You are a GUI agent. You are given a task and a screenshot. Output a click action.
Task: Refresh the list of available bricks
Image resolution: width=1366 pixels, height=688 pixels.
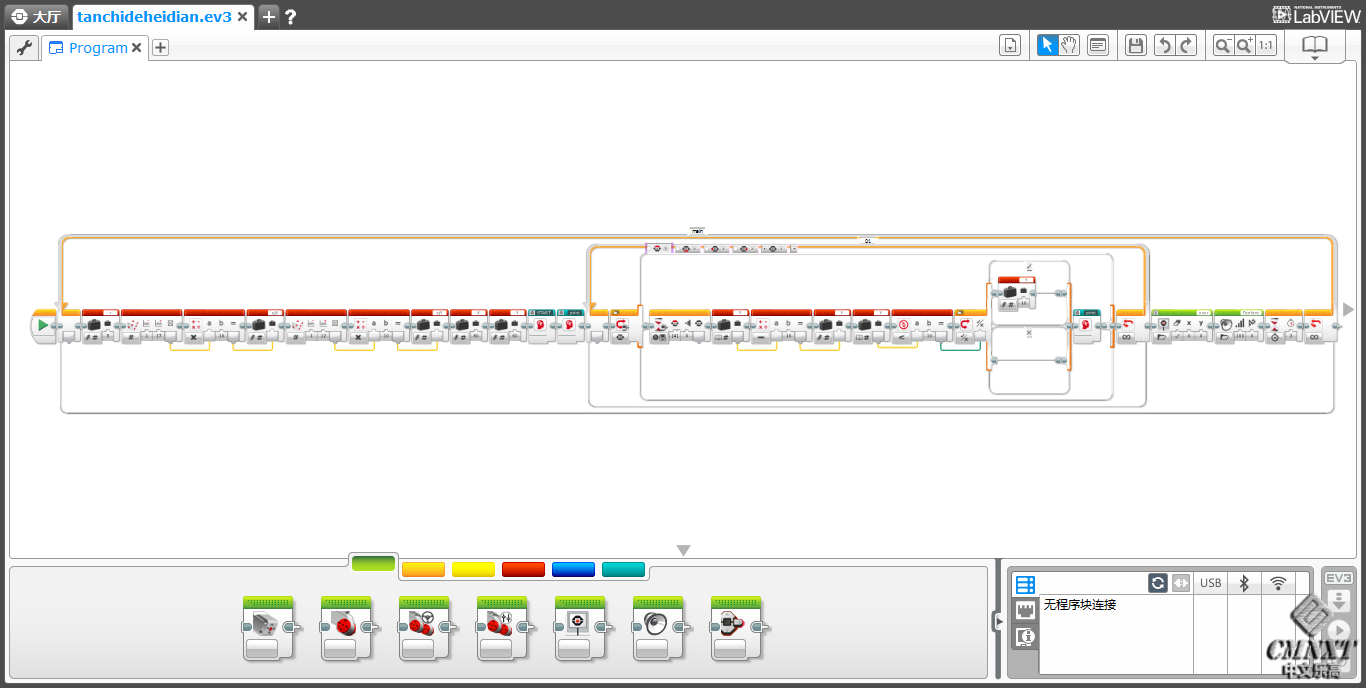pyautogui.click(x=1158, y=583)
